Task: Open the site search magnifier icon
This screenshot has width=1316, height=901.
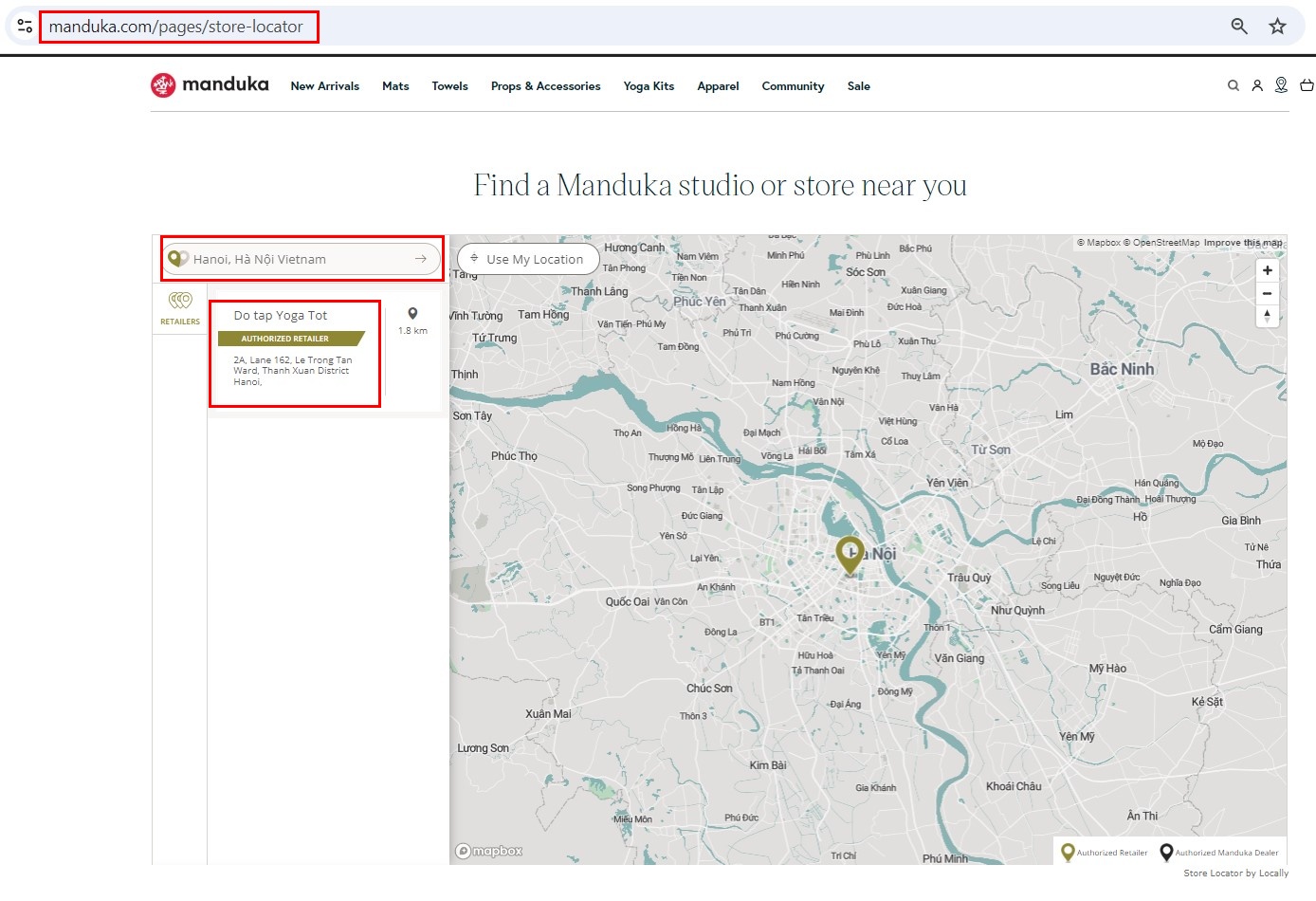Action: [x=1233, y=85]
